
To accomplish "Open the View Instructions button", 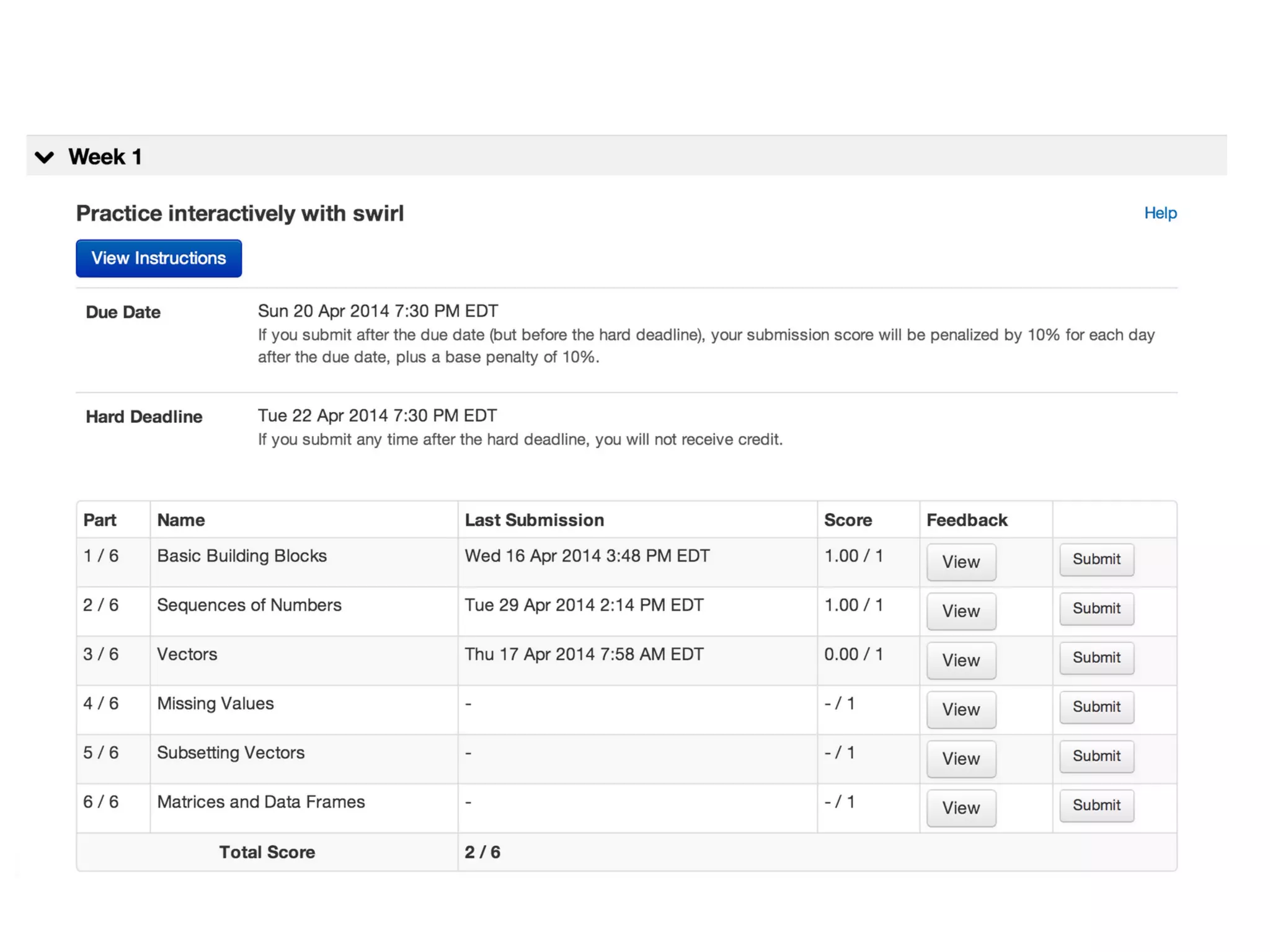I will point(159,258).
